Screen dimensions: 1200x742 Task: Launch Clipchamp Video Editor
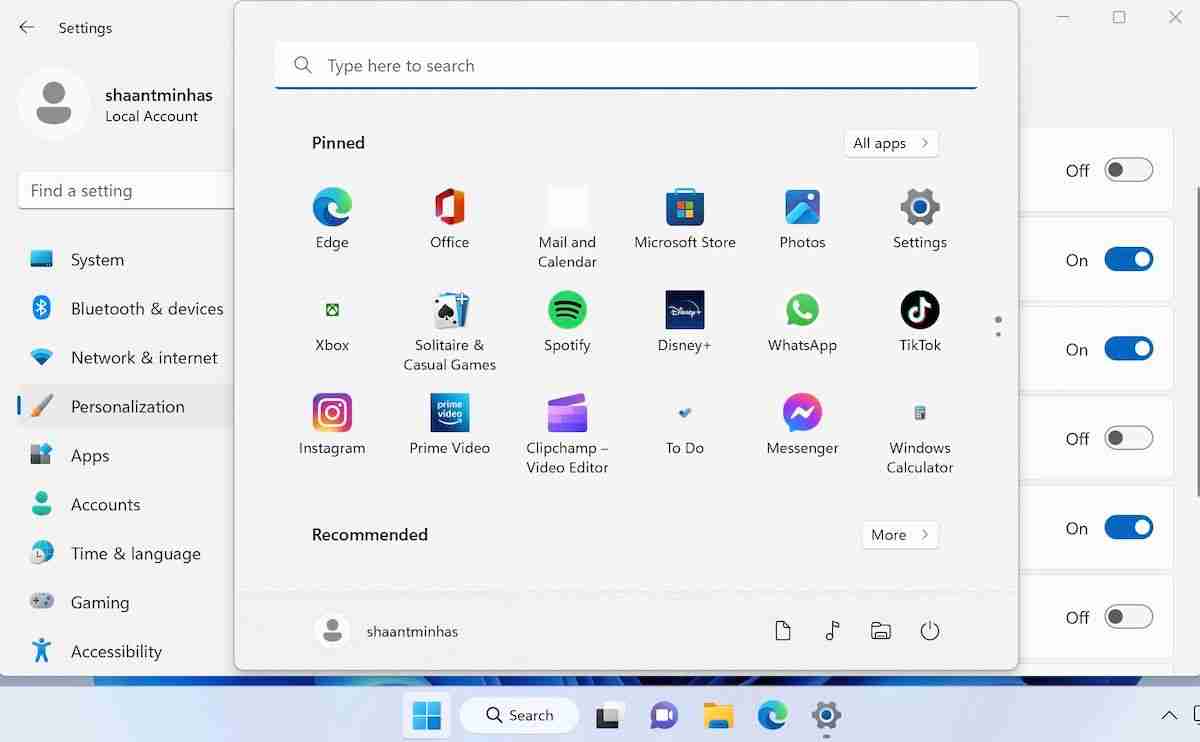pyautogui.click(x=567, y=420)
